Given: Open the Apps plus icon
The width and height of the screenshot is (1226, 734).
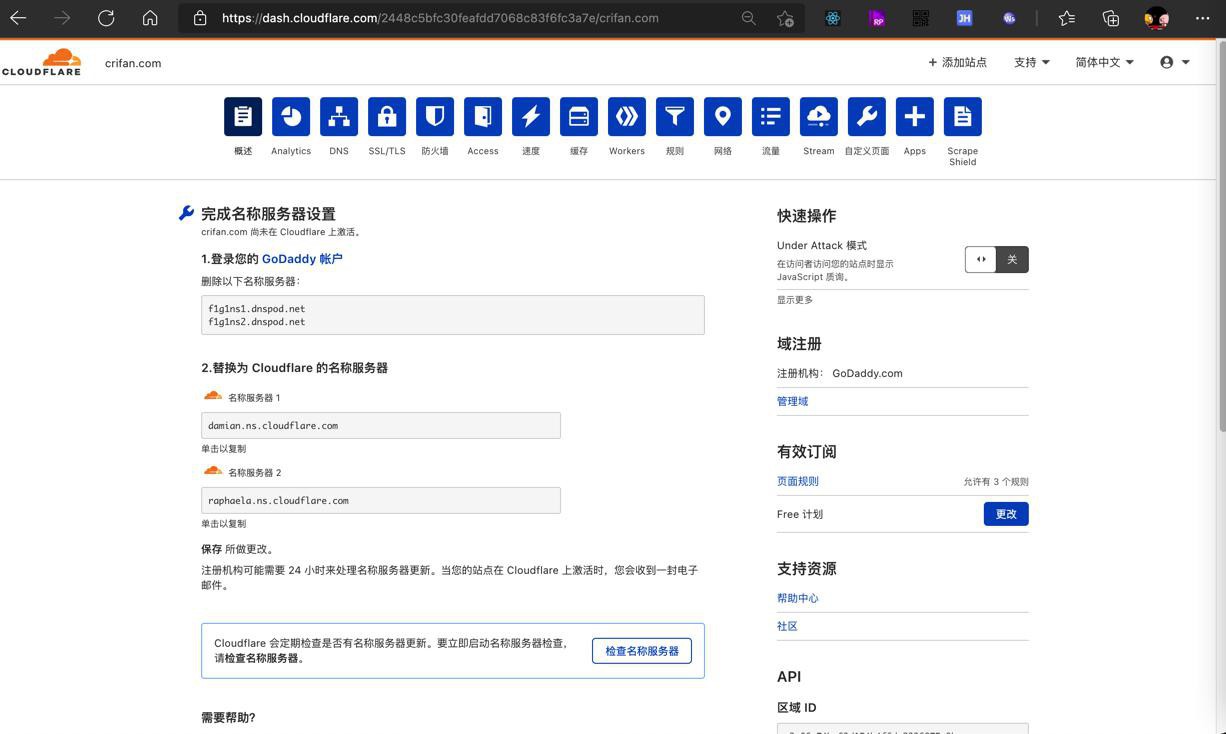Looking at the screenshot, I should pos(915,116).
